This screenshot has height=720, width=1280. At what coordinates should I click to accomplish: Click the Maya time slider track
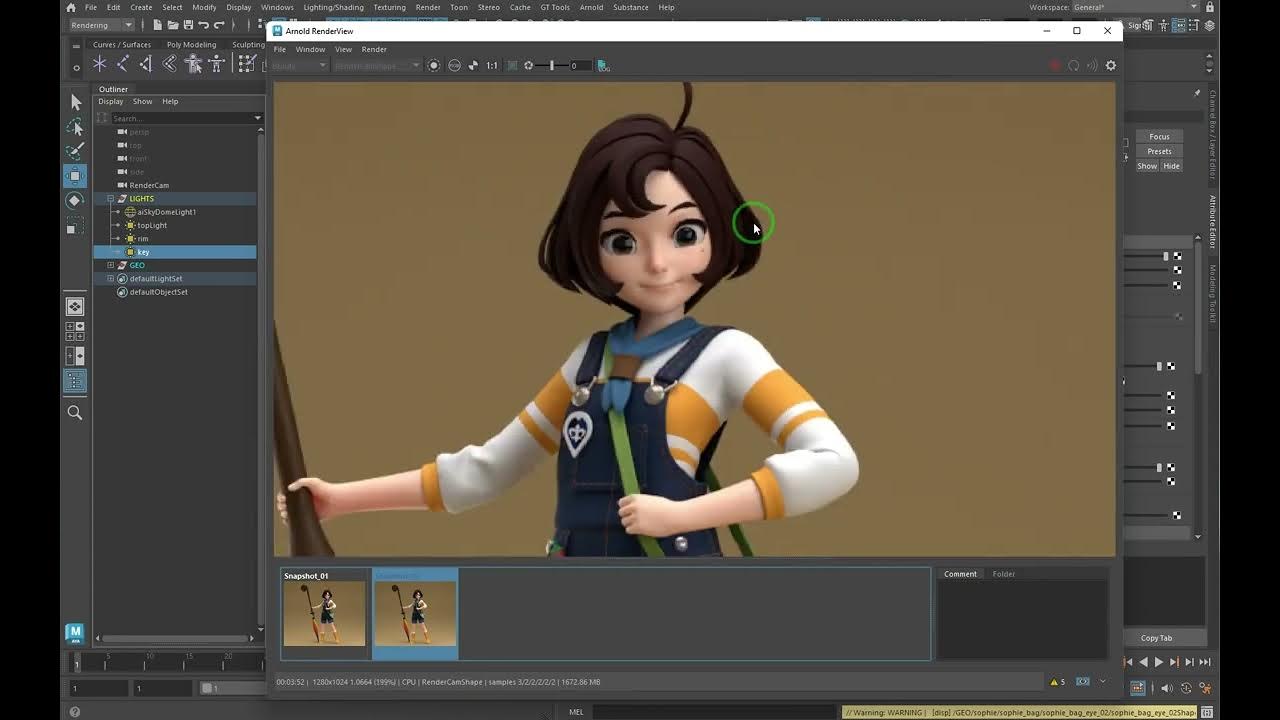click(x=165, y=661)
